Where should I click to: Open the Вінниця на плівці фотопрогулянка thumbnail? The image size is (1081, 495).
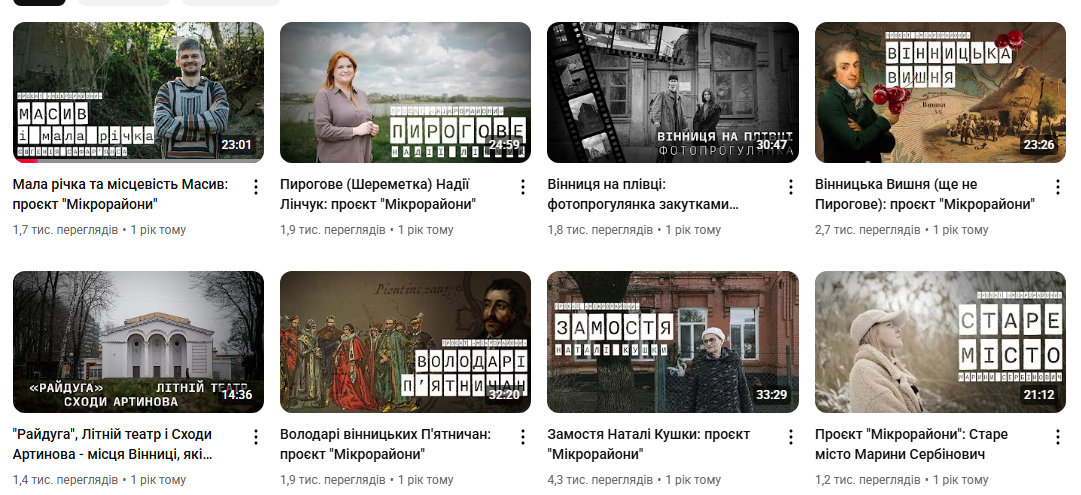click(x=673, y=92)
